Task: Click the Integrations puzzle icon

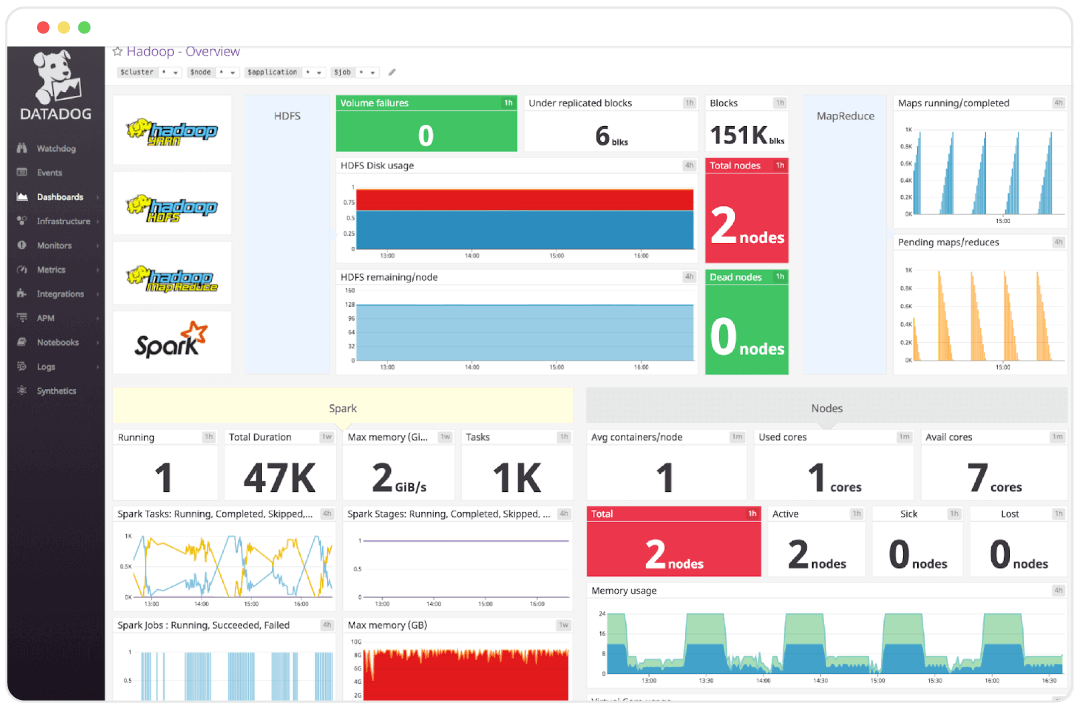Action: click(x=34, y=293)
